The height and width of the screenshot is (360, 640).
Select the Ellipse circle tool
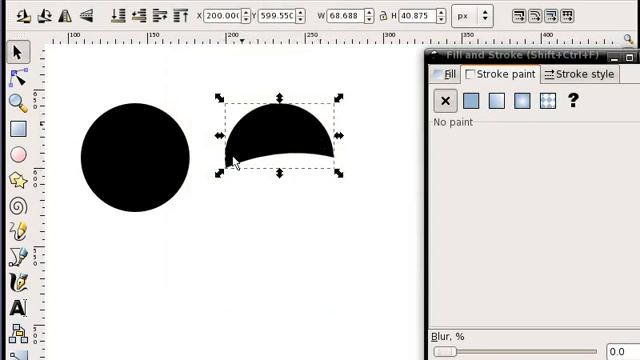click(18, 155)
